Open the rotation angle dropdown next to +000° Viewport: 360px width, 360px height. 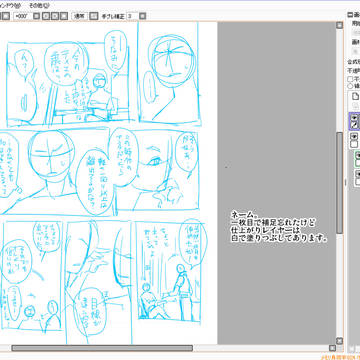(37, 16)
